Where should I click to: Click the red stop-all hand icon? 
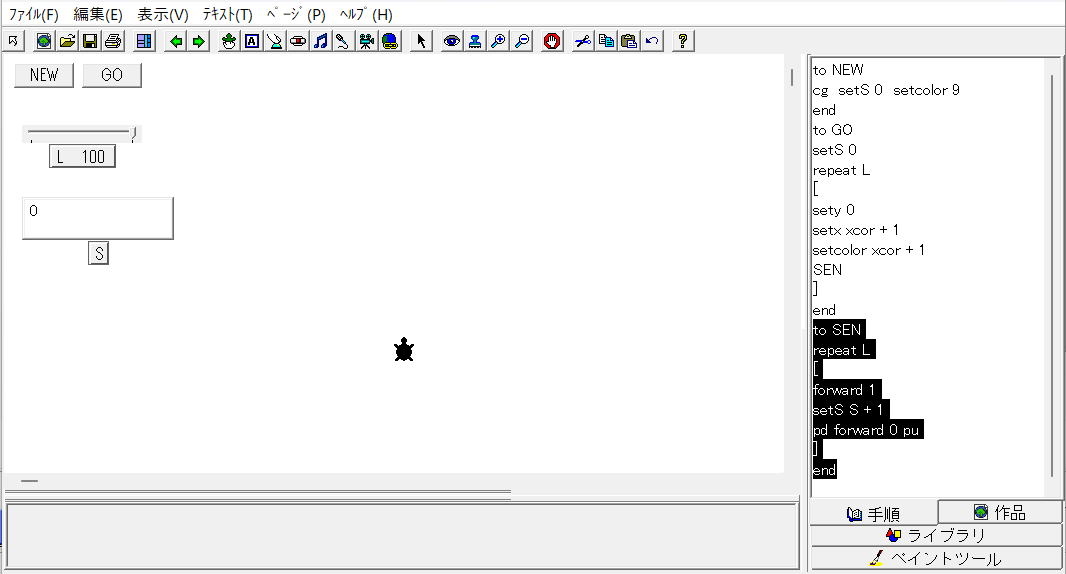pos(552,41)
